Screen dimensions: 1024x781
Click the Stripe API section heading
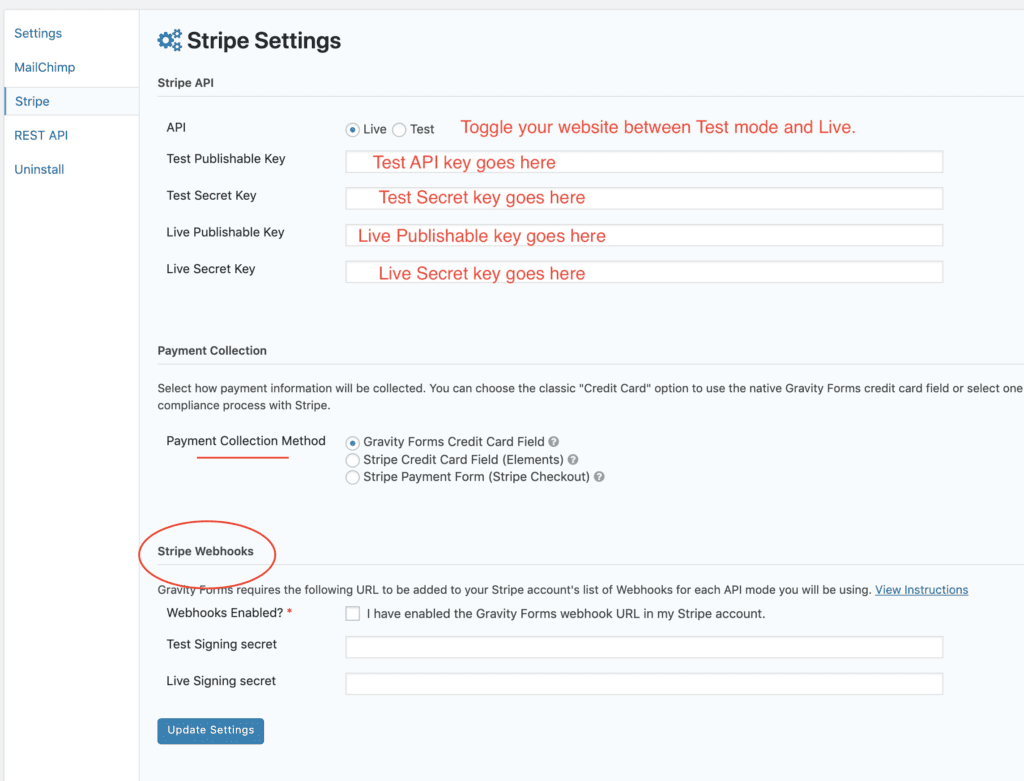click(185, 83)
